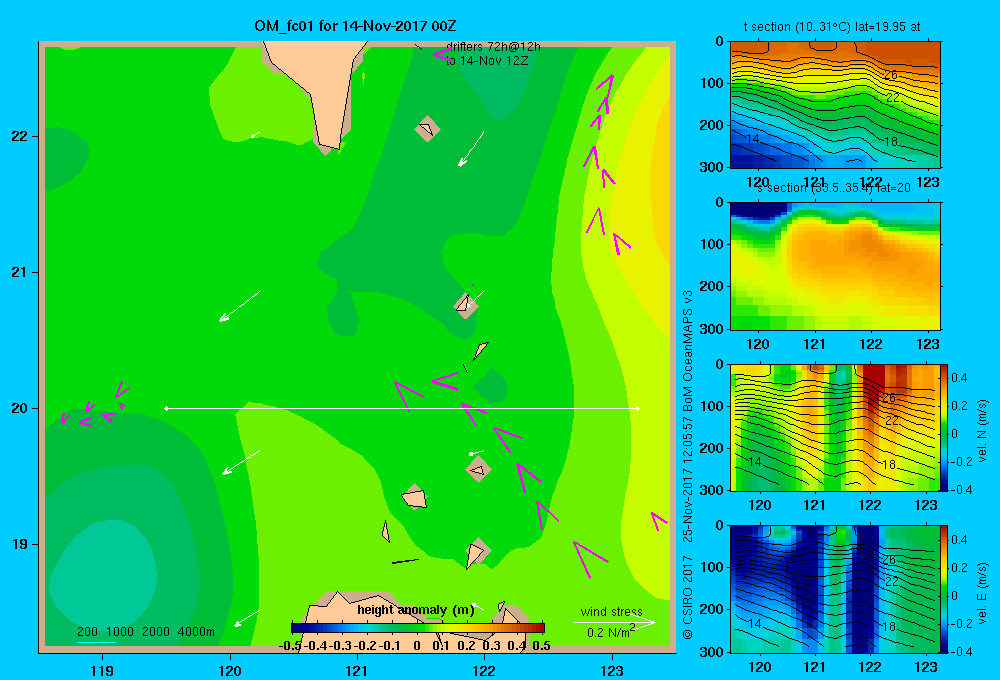Click the white wind arrow near 120E, 20.7N

[240, 306]
